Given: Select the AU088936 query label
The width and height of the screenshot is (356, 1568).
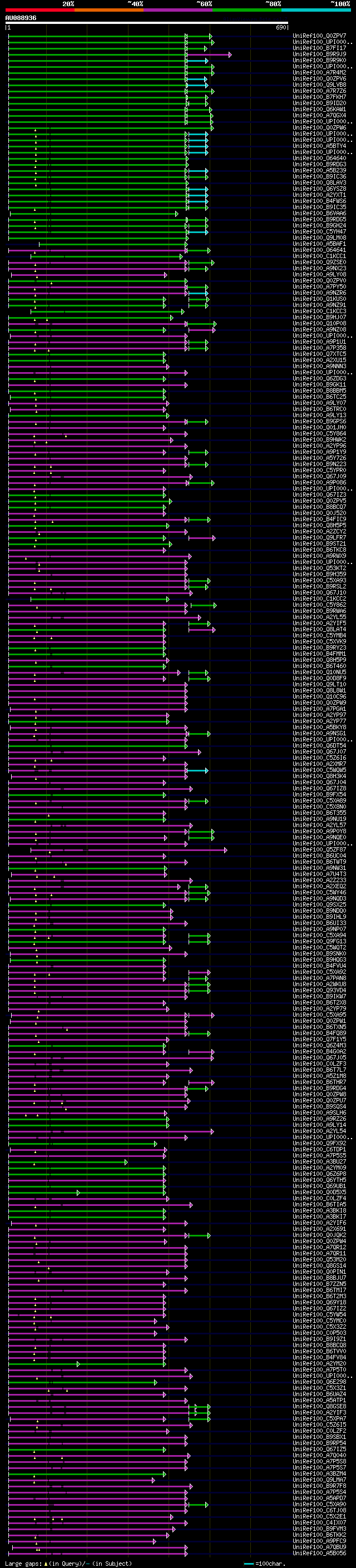Looking at the screenshot, I should 21,18.
